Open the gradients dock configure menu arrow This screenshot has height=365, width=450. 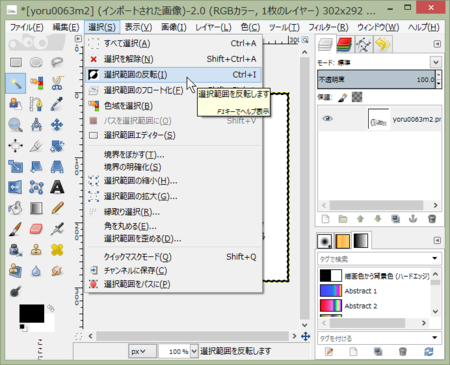[x=437, y=240]
